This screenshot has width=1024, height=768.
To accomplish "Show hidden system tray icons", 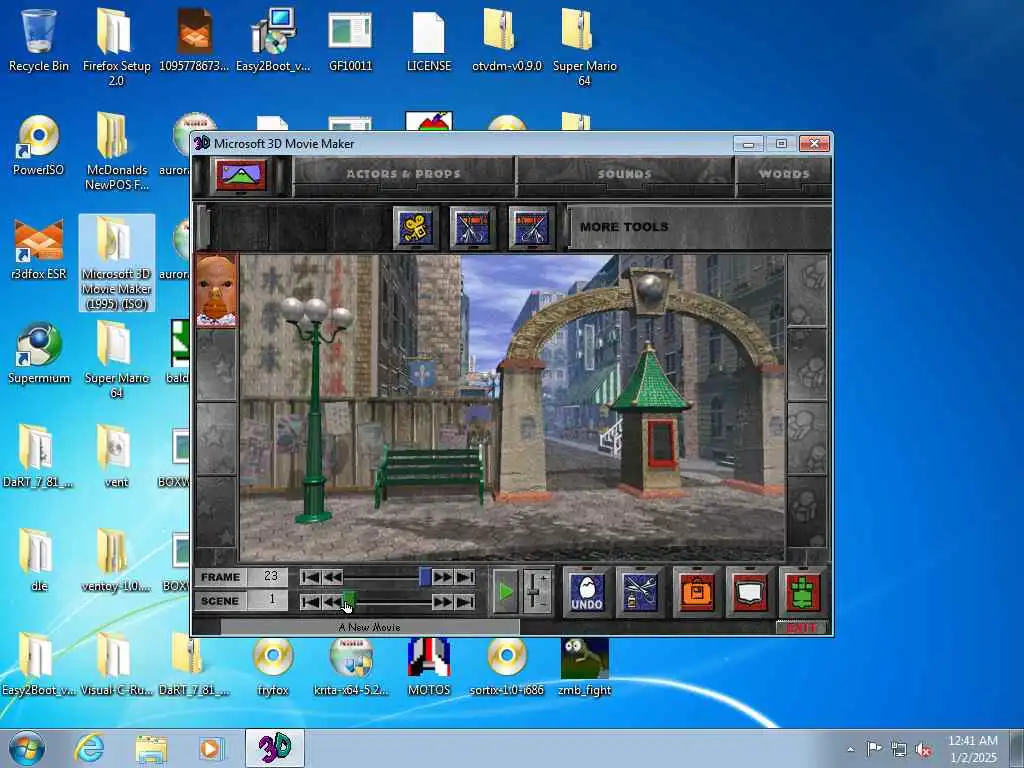I will pos(850,749).
